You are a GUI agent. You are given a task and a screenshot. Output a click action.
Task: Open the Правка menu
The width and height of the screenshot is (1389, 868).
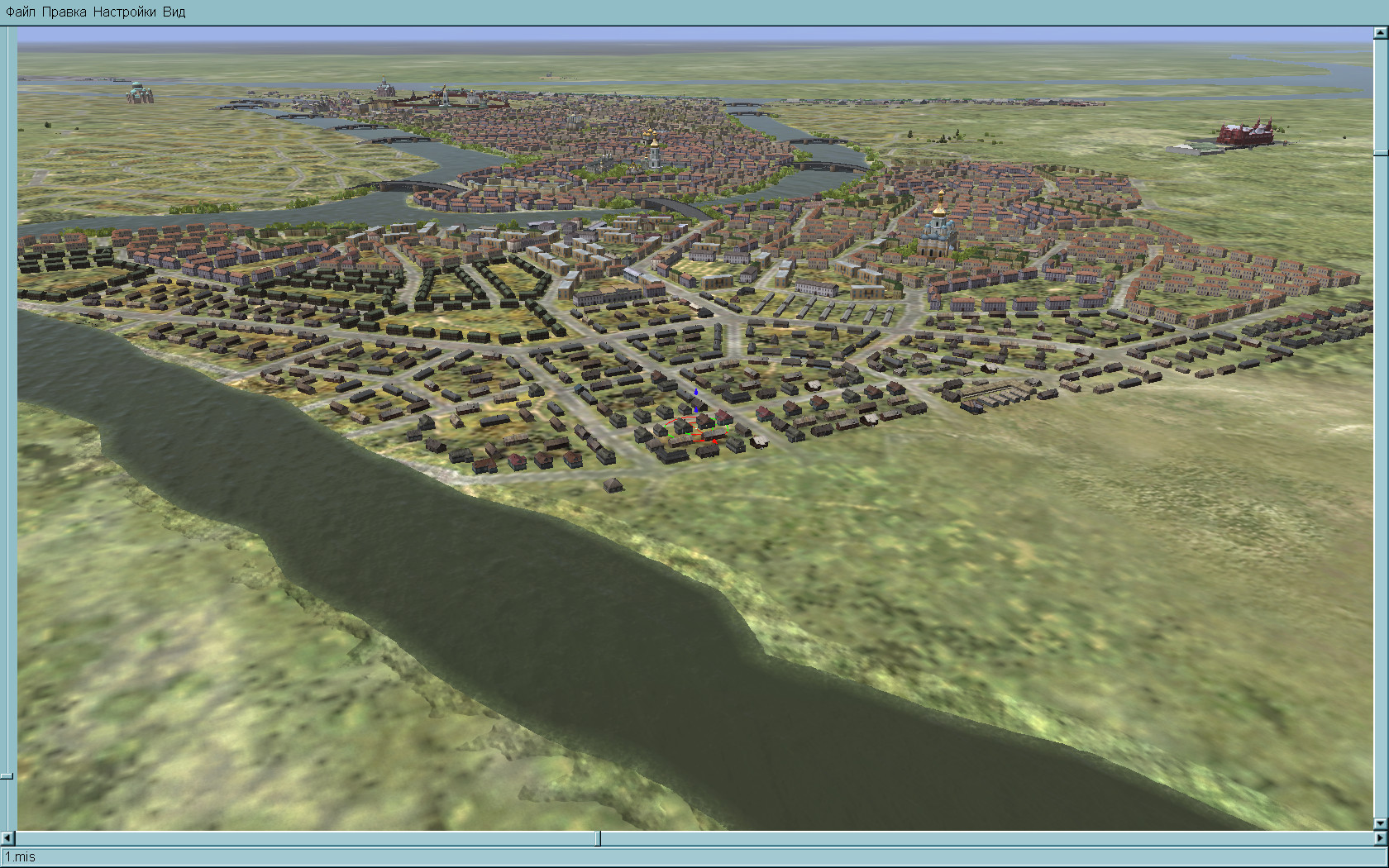click(64, 12)
